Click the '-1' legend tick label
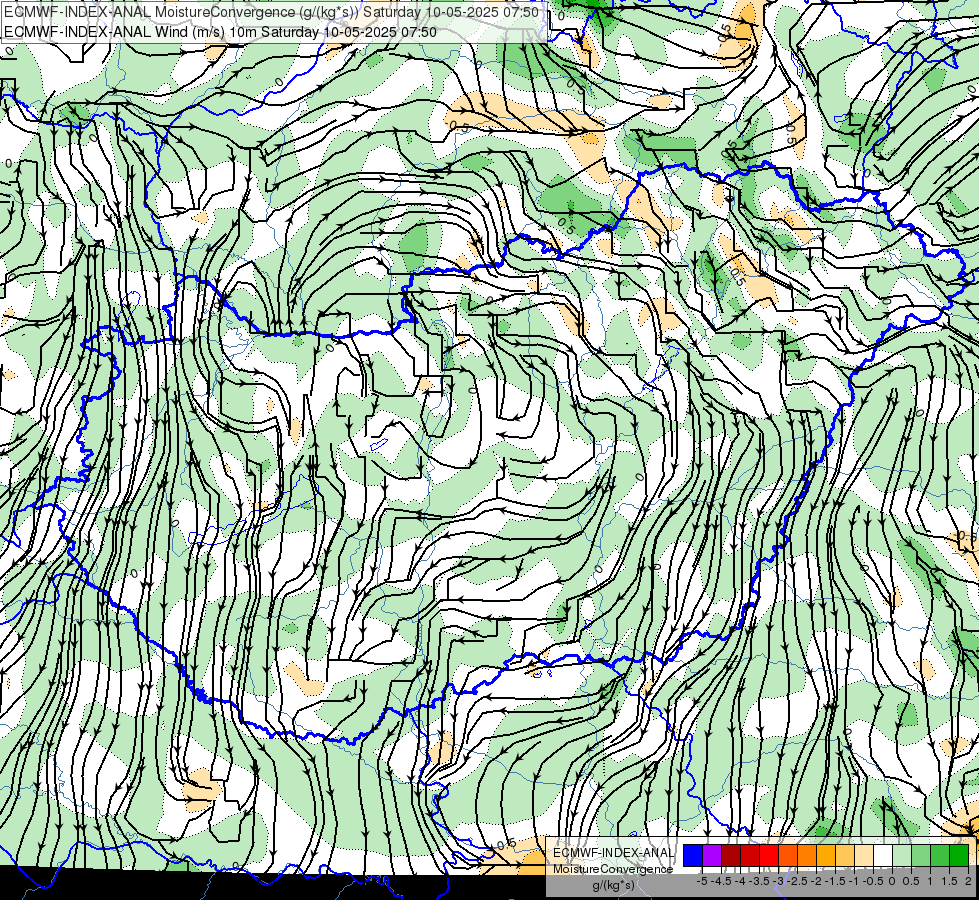This screenshot has width=979, height=900. 854,881
